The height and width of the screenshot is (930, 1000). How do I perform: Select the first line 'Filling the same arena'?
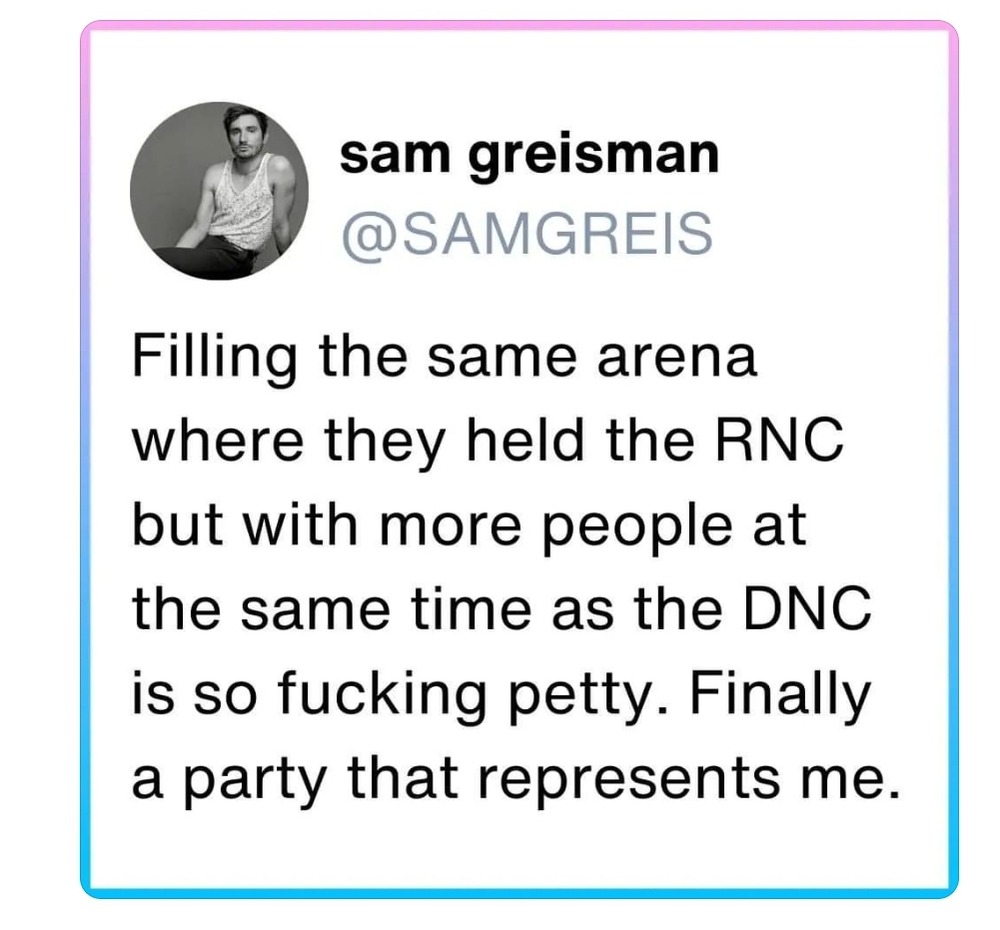point(445,359)
